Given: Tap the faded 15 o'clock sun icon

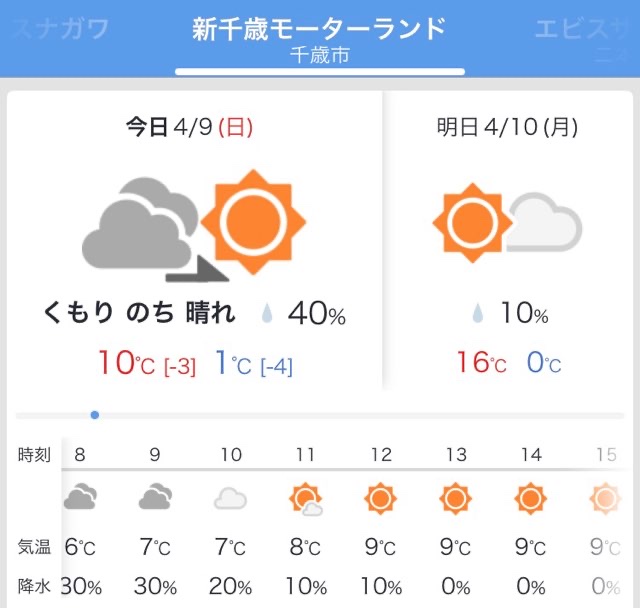Looking at the screenshot, I should point(605,499).
